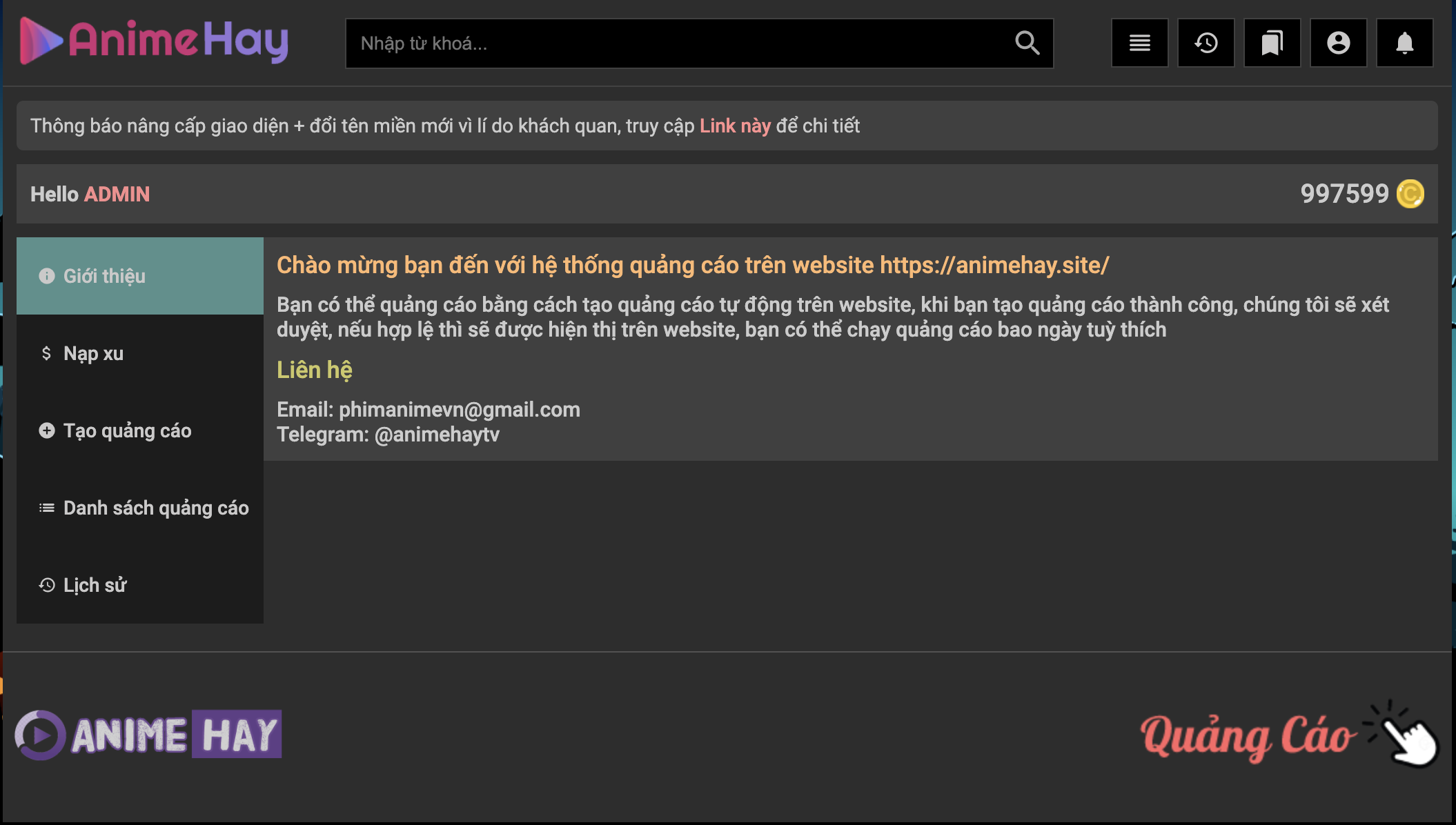Open the Nạp xu sidebar item
Screen dimensions: 1456x825
pos(140,353)
